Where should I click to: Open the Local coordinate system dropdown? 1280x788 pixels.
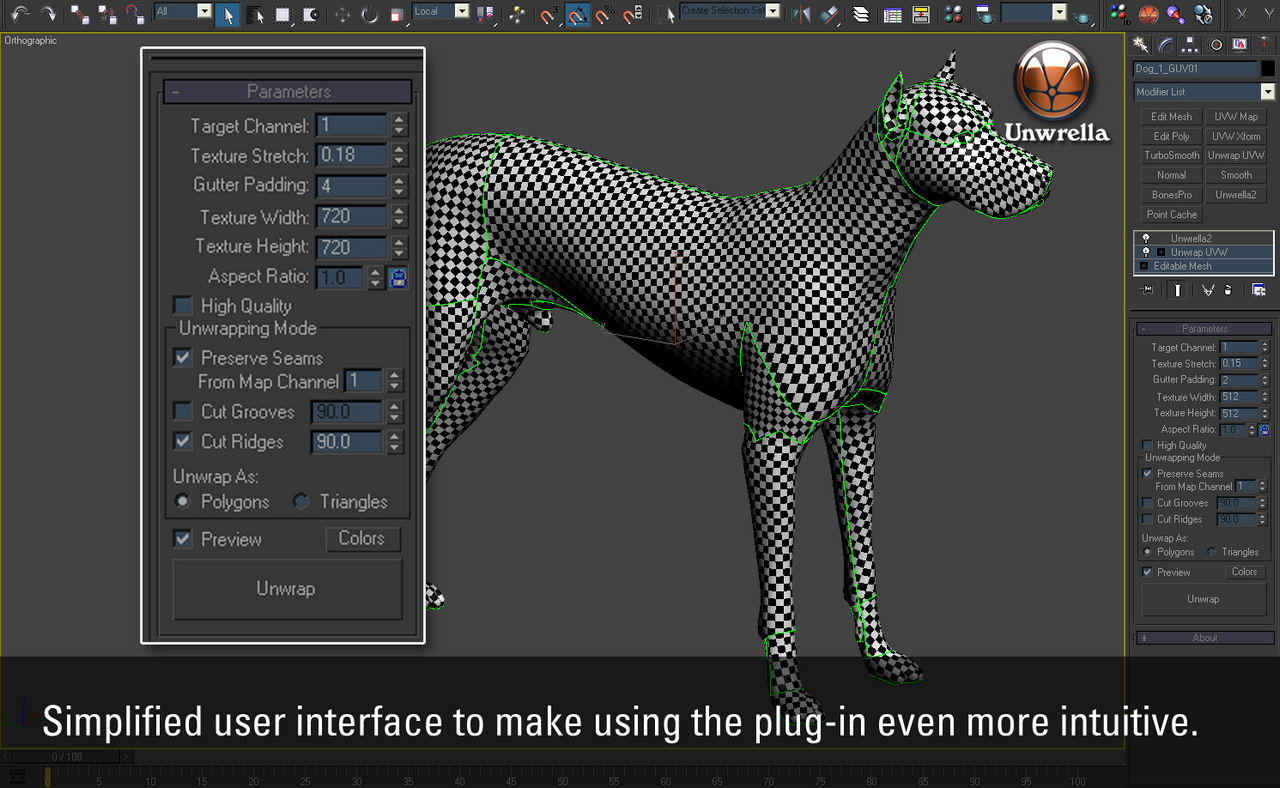point(461,11)
